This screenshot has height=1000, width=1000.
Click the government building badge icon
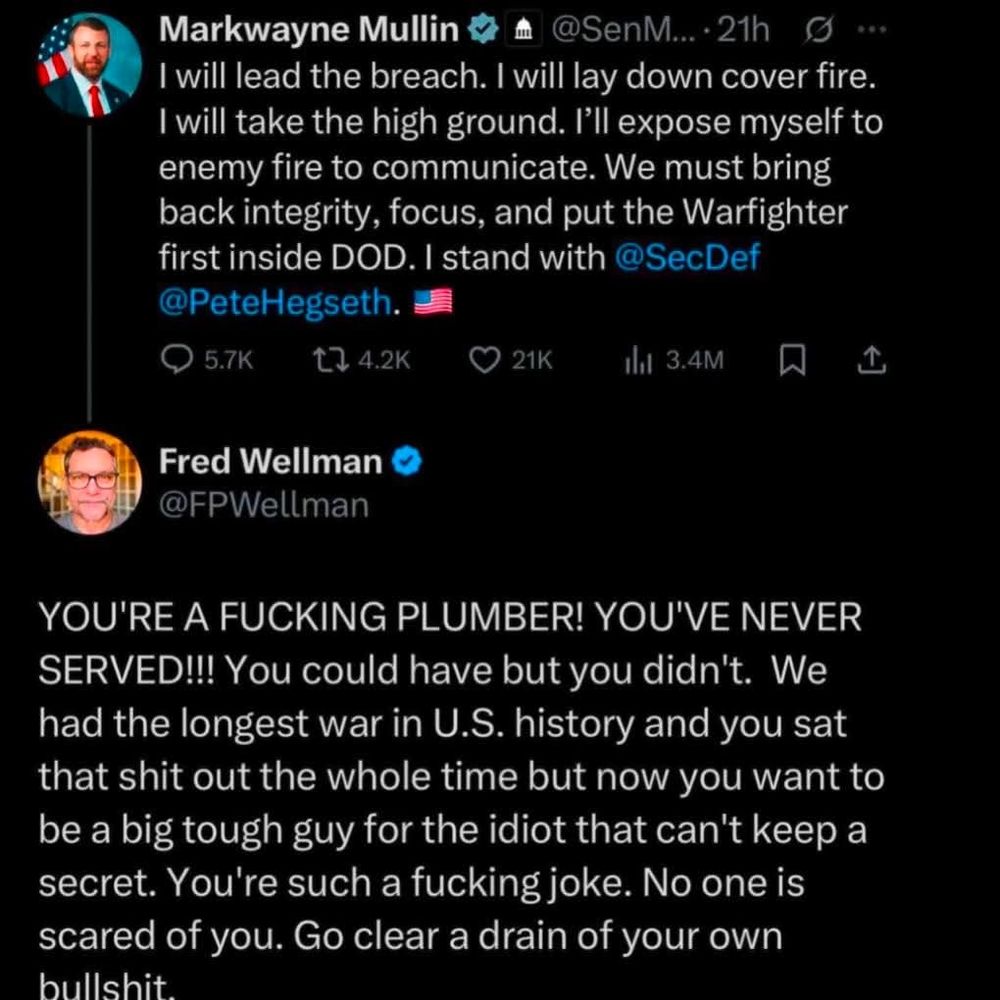pyautogui.click(x=521, y=32)
